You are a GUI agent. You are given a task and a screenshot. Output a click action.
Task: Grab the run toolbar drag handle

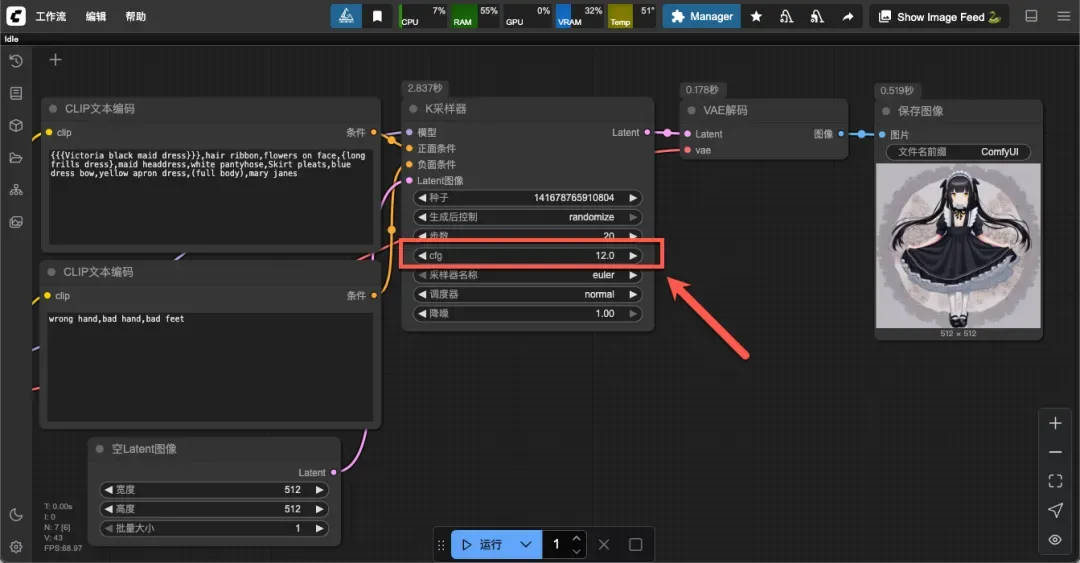442,544
